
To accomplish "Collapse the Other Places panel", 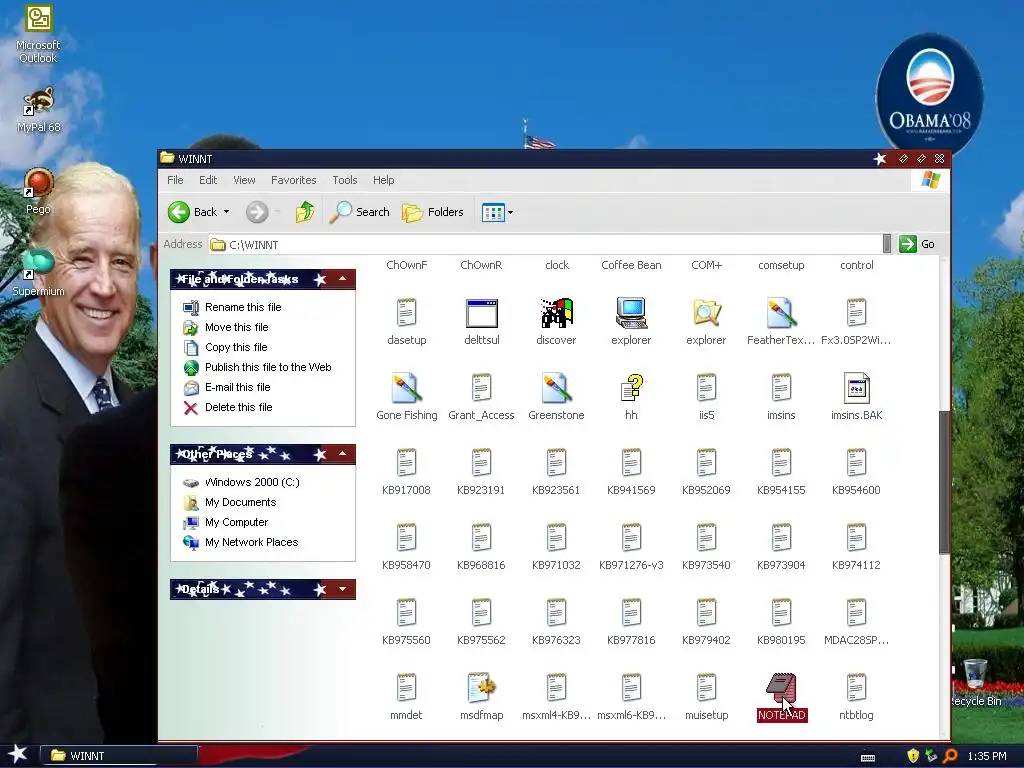I will (x=342, y=453).
